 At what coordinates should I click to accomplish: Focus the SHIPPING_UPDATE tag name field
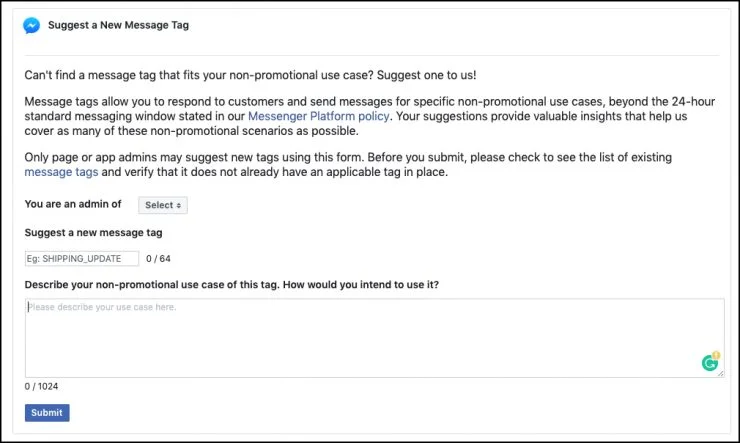82,258
